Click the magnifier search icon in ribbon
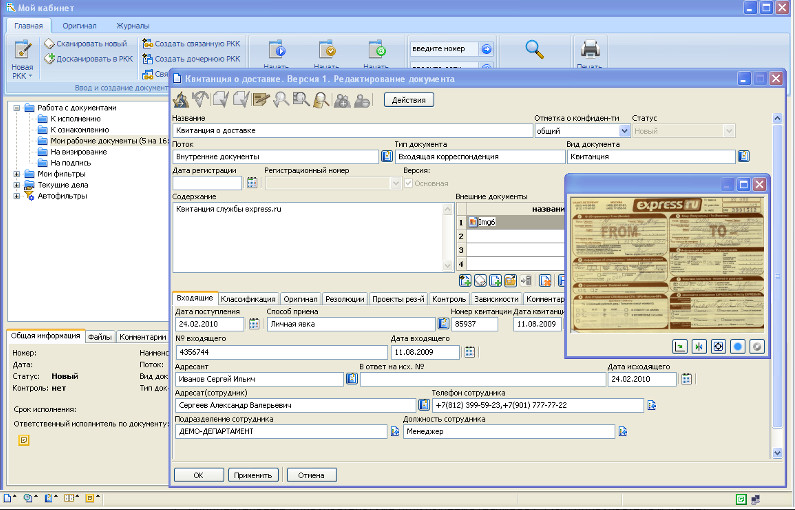This screenshot has width=795, height=510. [534, 49]
